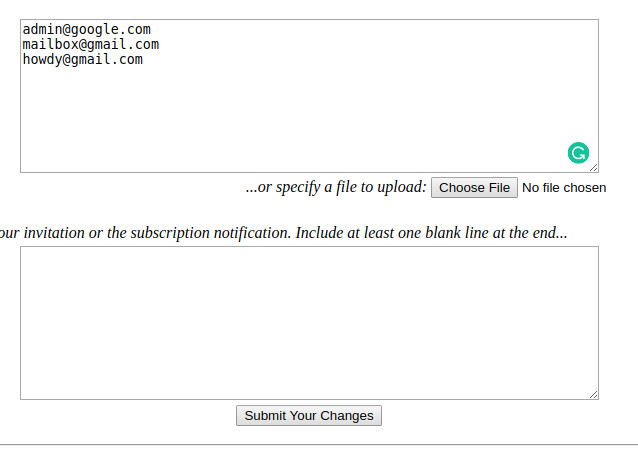
Task: Open the Choose File upload button
Action: click(x=474, y=188)
